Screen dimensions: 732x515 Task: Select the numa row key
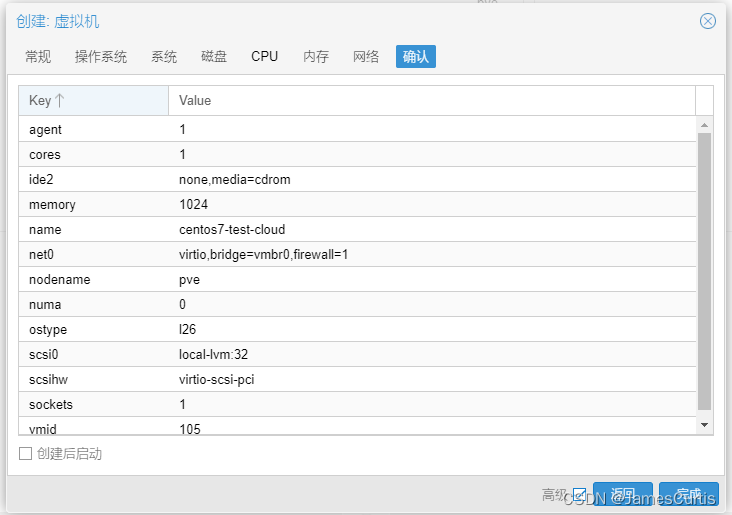point(45,304)
